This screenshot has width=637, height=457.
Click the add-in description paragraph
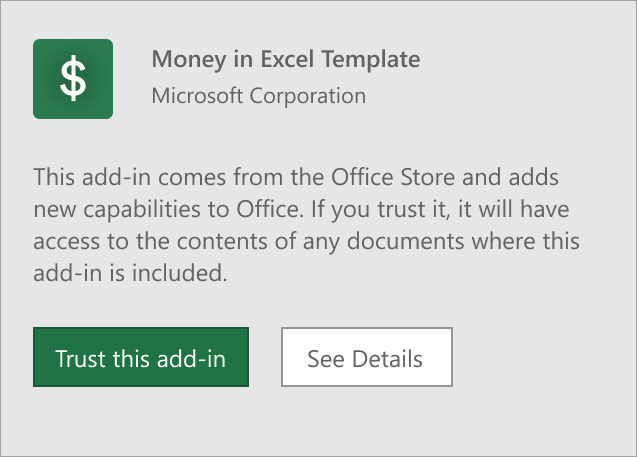pyautogui.click(x=307, y=225)
